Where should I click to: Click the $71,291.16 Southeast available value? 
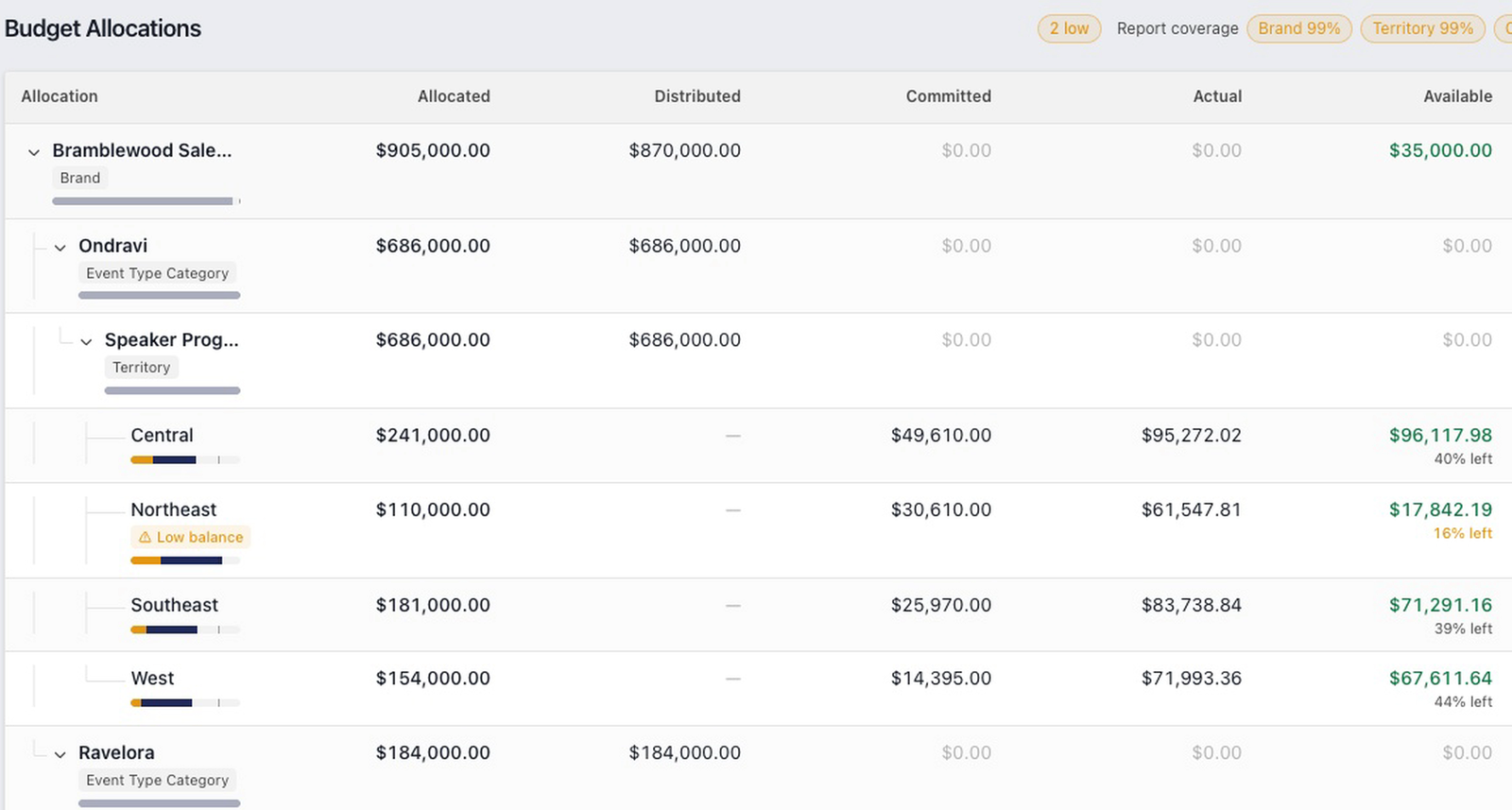tap(1440, 606)
